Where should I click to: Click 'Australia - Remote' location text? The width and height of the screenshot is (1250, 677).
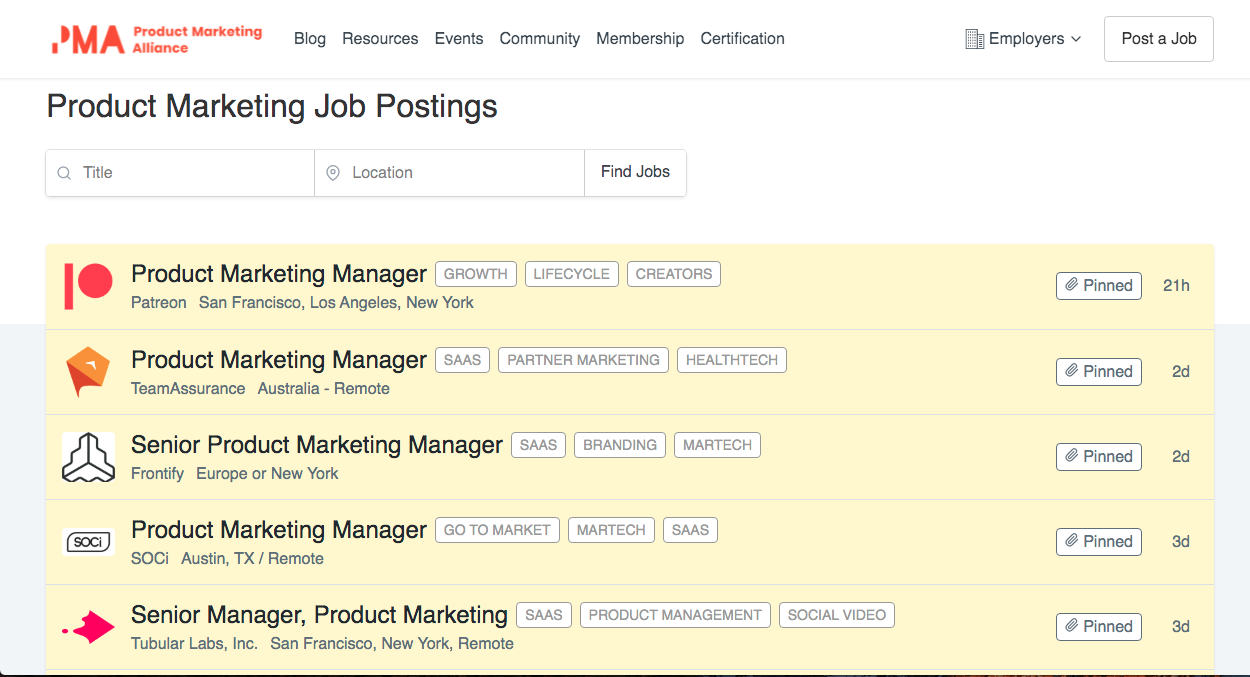click(x=324, y=389)
